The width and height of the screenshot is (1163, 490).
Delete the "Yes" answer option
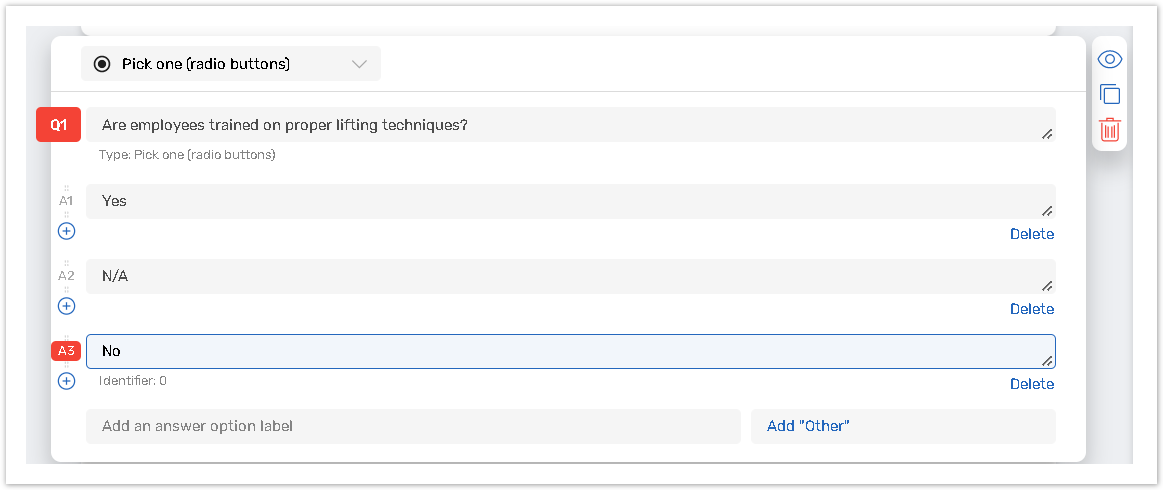(1031, 234)
